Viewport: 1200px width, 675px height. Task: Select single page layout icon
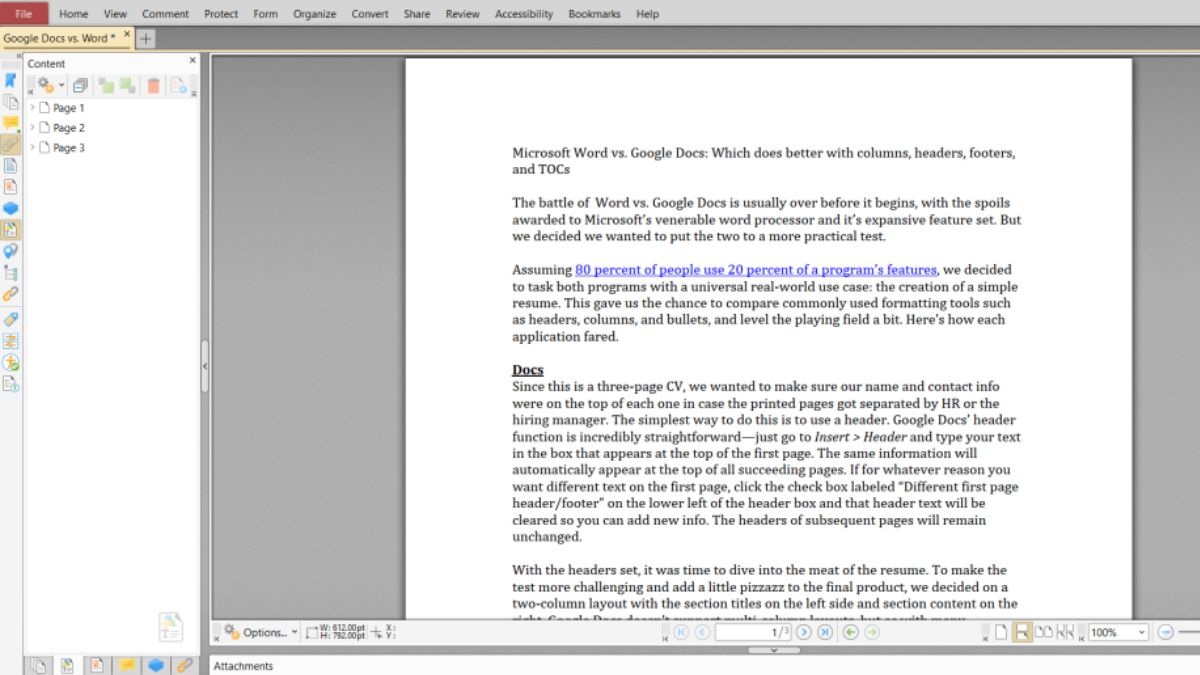1001,632
